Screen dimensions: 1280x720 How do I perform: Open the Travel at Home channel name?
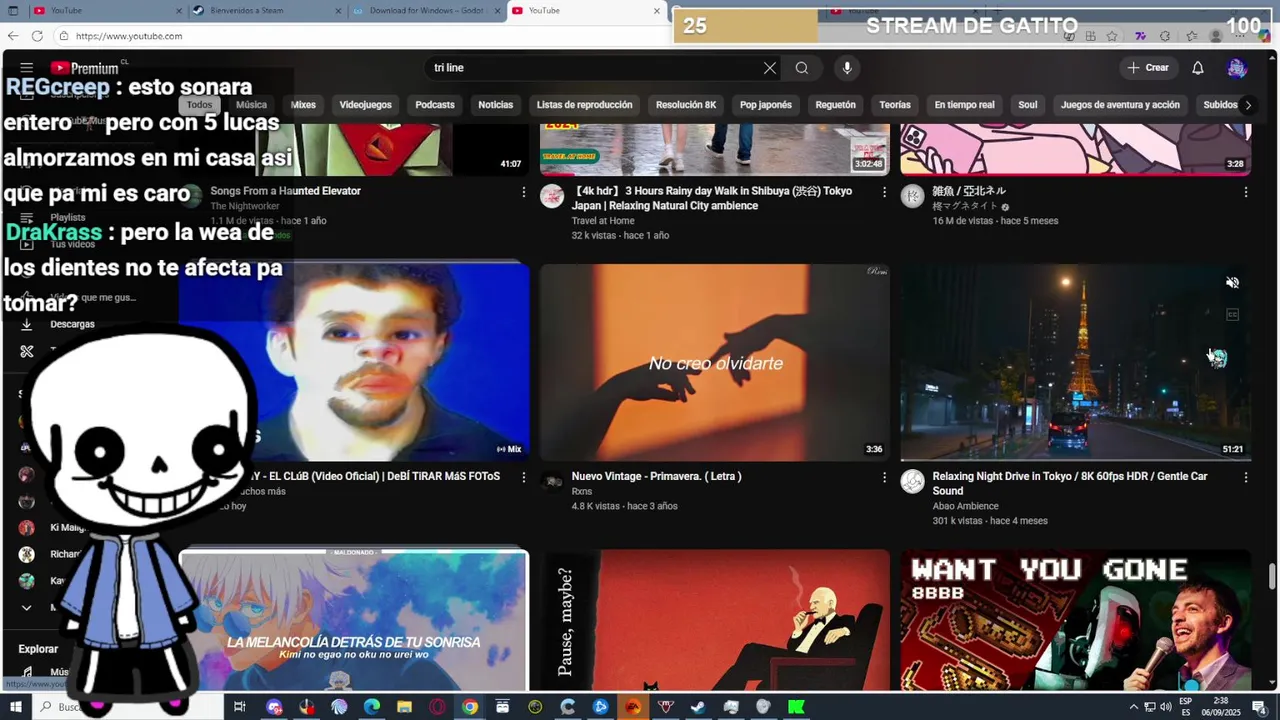coord(603,221)
